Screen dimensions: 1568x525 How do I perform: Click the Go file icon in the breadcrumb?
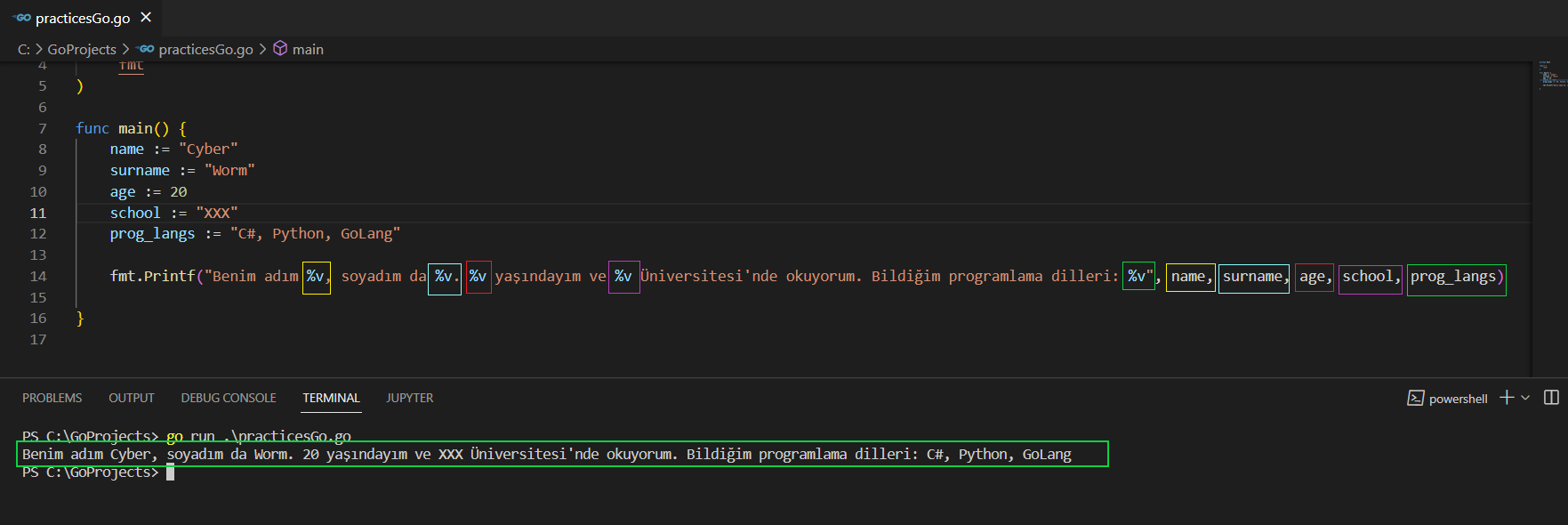coord(146,49)
